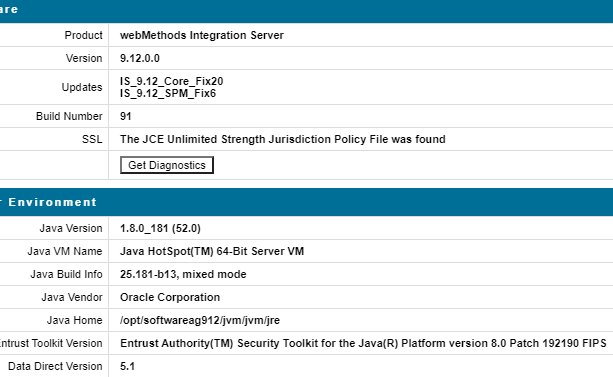Select the JCE Unlimited Strength policy text
The height and width of the screenshot is (377, 613).
pos(283,139)
